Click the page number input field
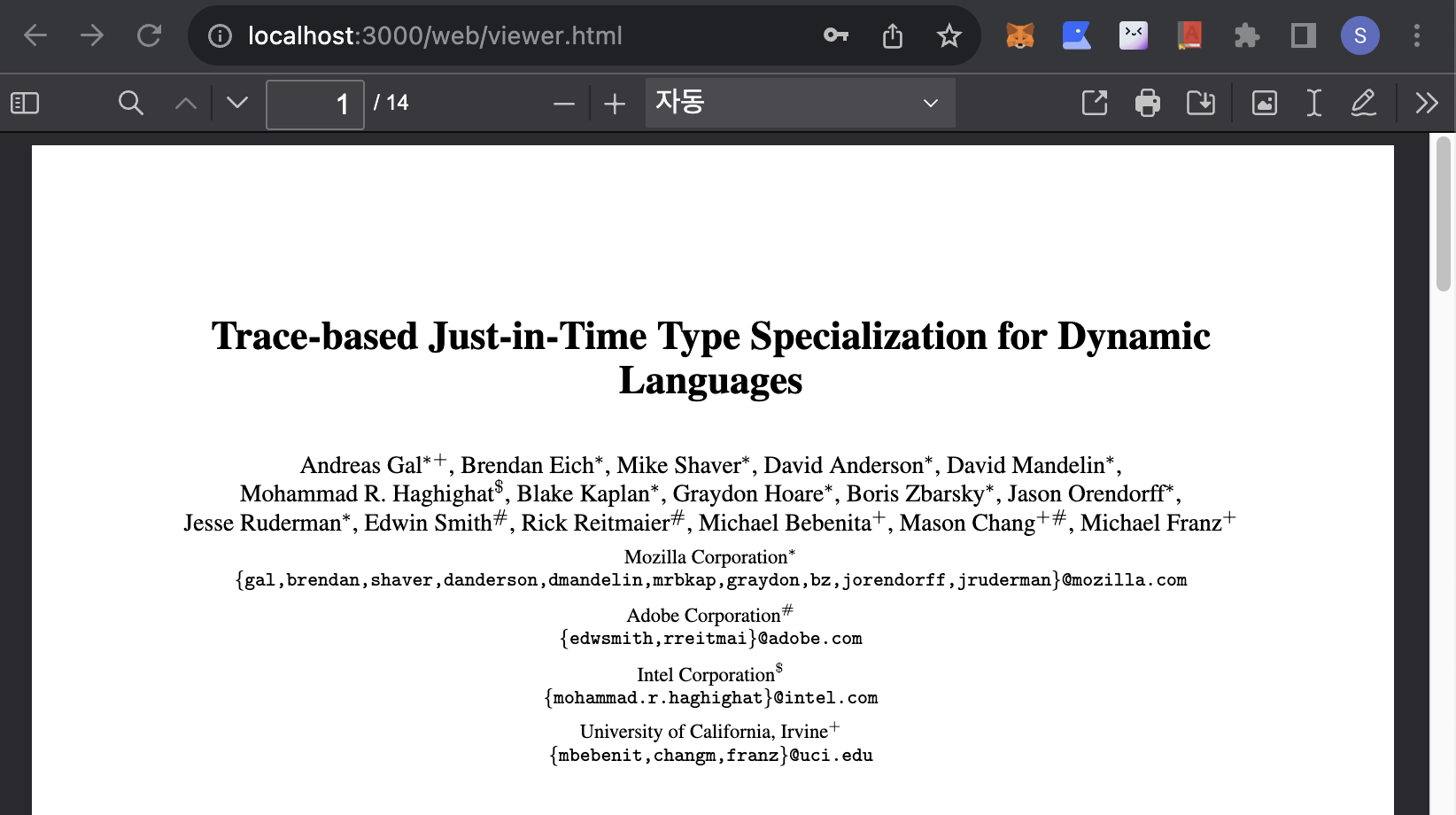 click(x=315, y=105)
